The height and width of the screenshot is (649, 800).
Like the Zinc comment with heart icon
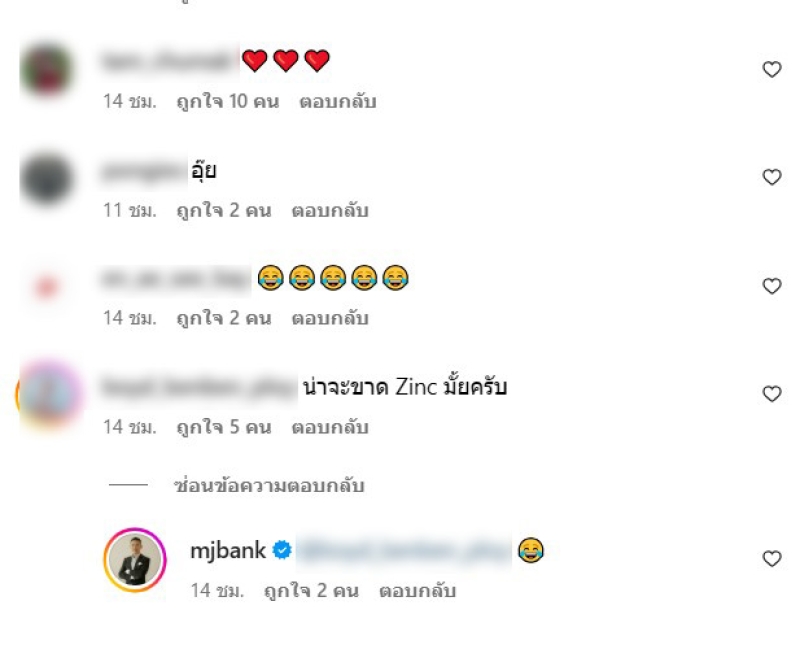click(x=771, y=394)
